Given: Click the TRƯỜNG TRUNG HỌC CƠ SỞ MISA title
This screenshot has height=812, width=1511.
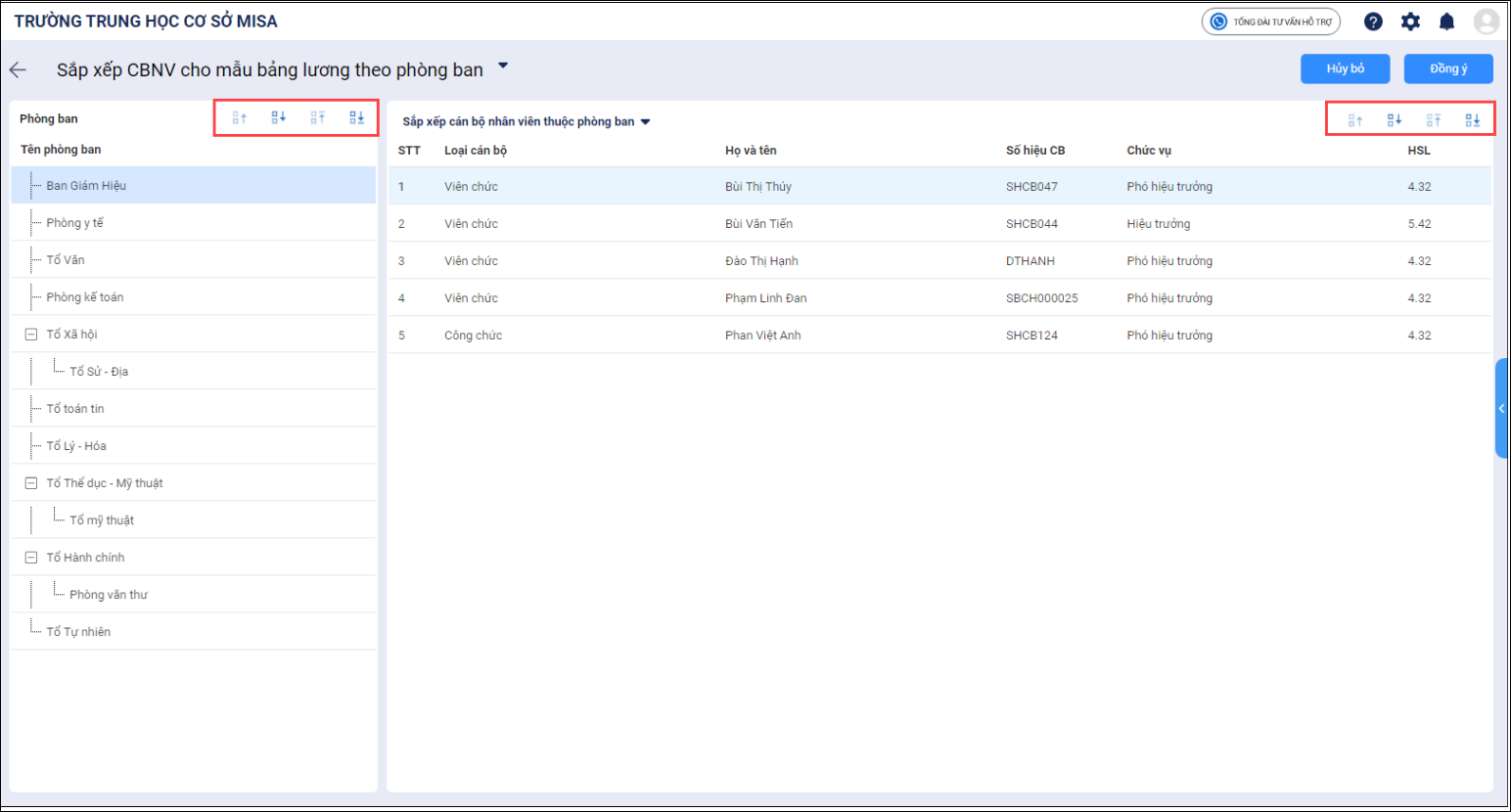Looking at the screenshot, I should (x=146, y=22).
